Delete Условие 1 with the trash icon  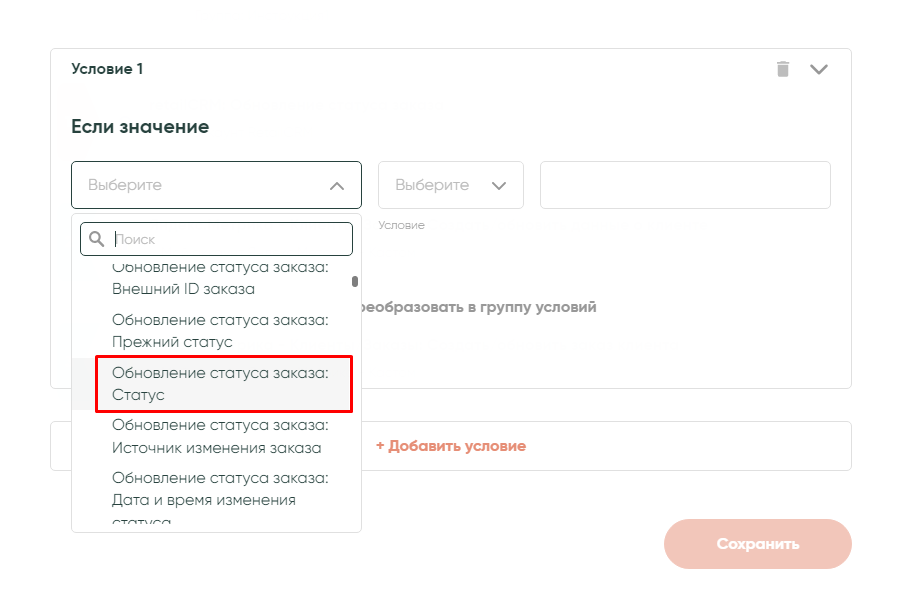783,69
